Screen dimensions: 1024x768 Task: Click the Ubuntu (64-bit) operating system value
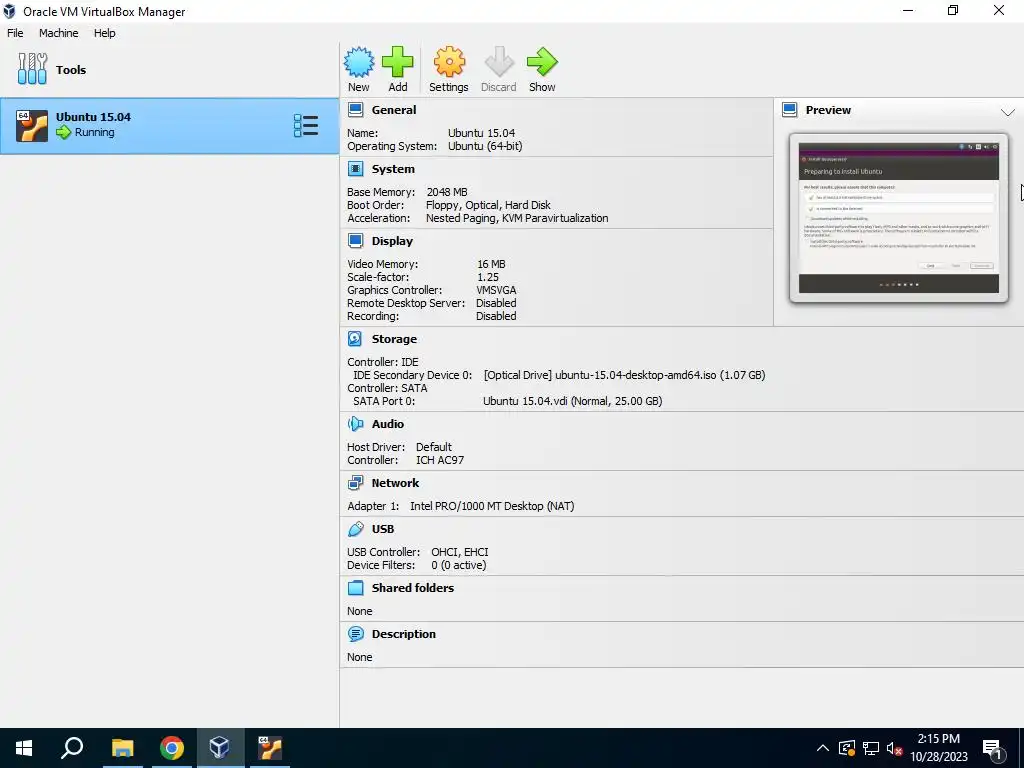(x=485, y=146)
